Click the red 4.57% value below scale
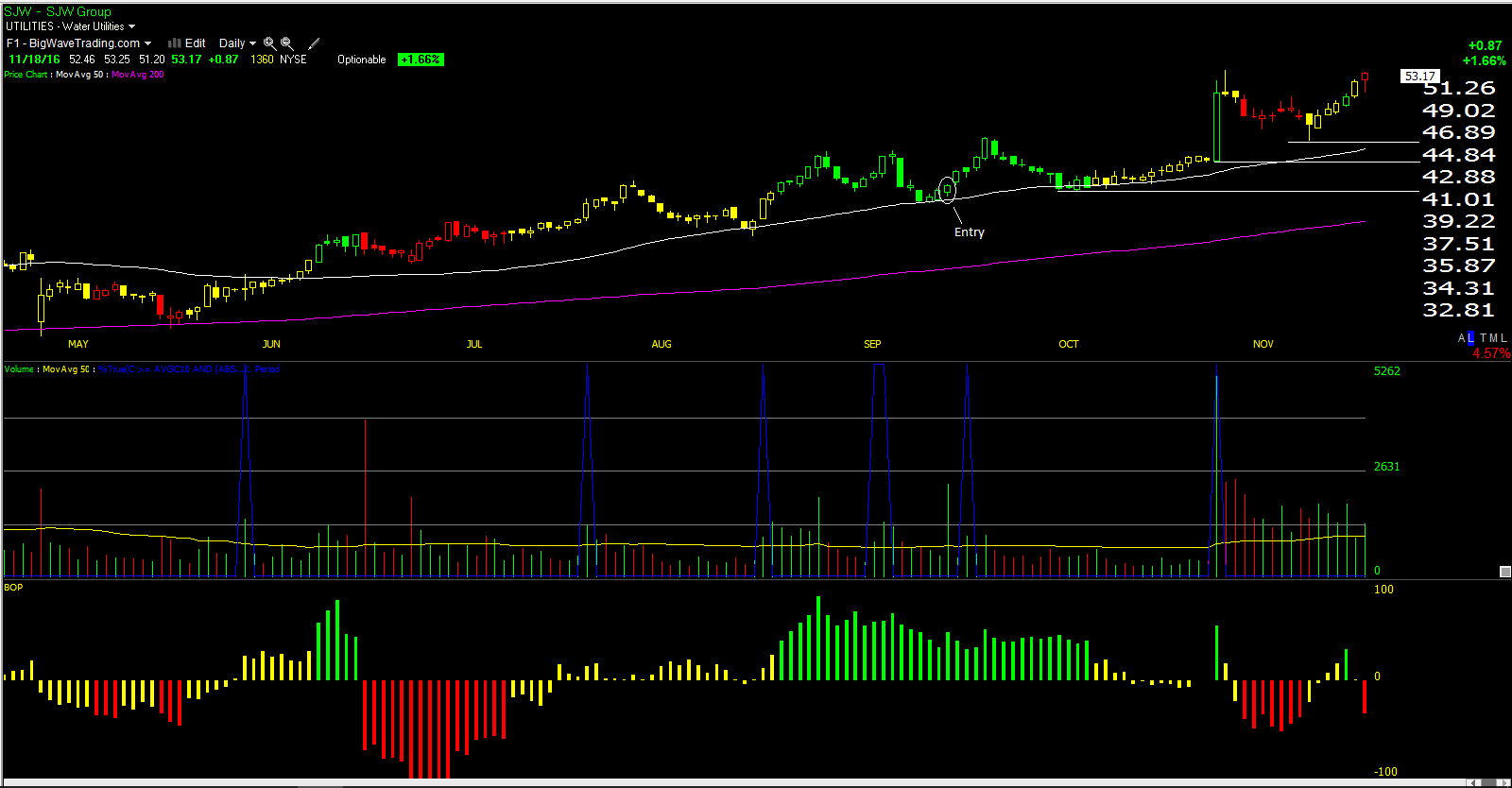The height and width of the screenshot is (788, 1512). pyautogui.click(x=1490, y=353)
